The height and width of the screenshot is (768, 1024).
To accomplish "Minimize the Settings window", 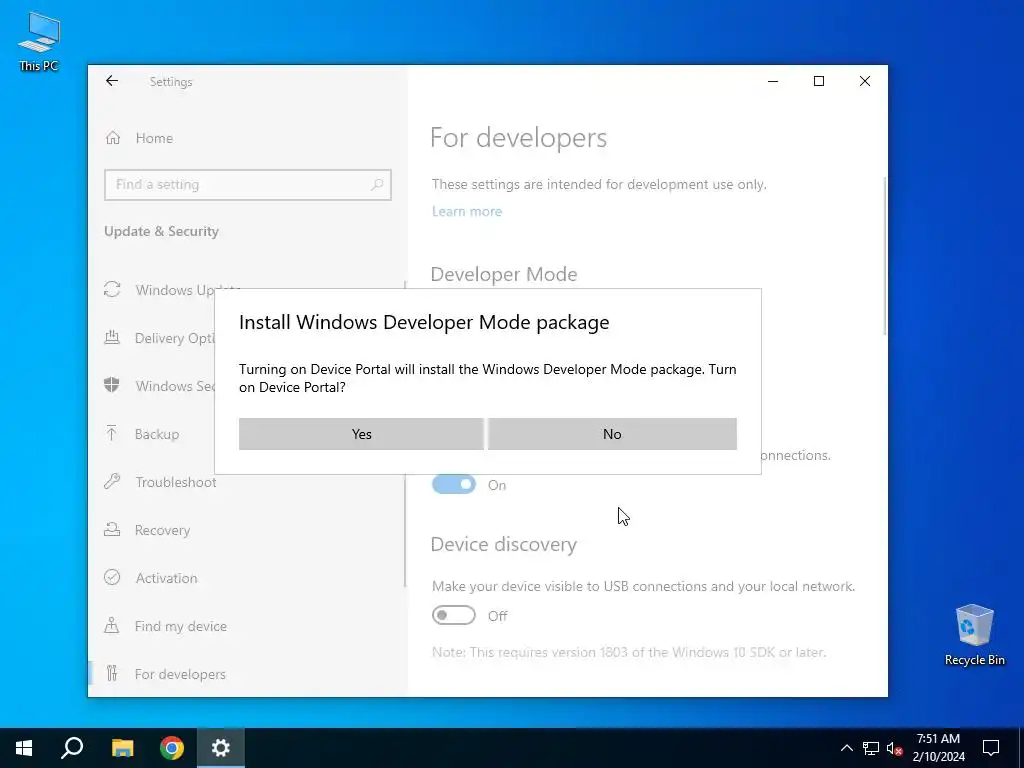I will point(773,81).
